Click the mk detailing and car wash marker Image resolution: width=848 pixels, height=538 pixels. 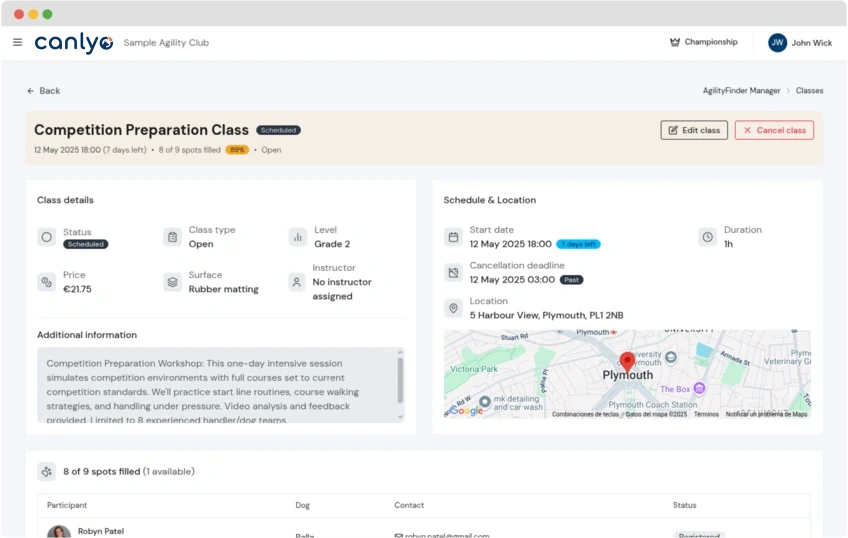(x=485, y=402)
